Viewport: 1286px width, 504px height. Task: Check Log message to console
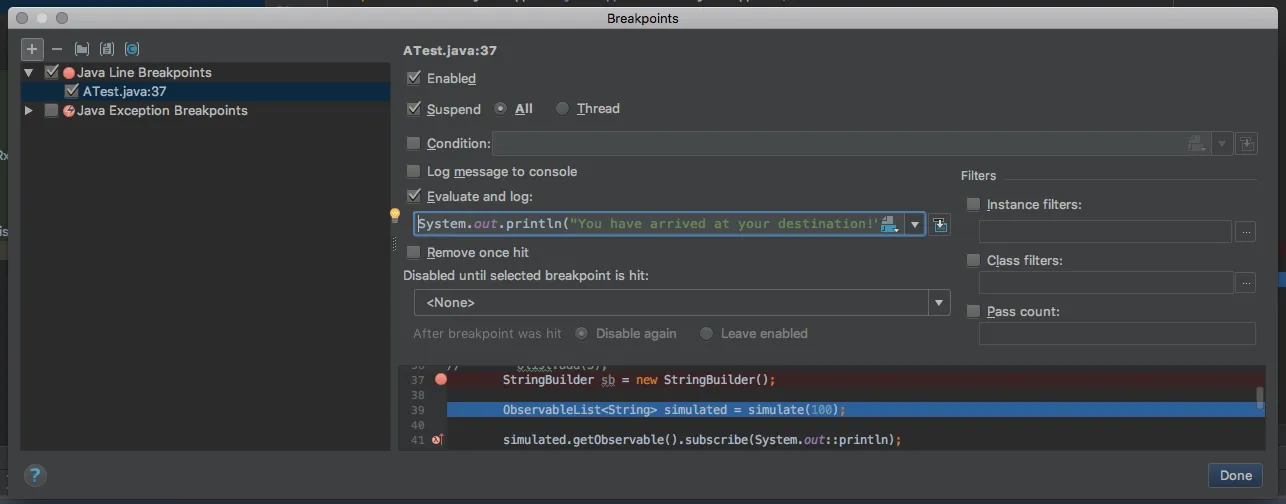click(x=414, y=172)
